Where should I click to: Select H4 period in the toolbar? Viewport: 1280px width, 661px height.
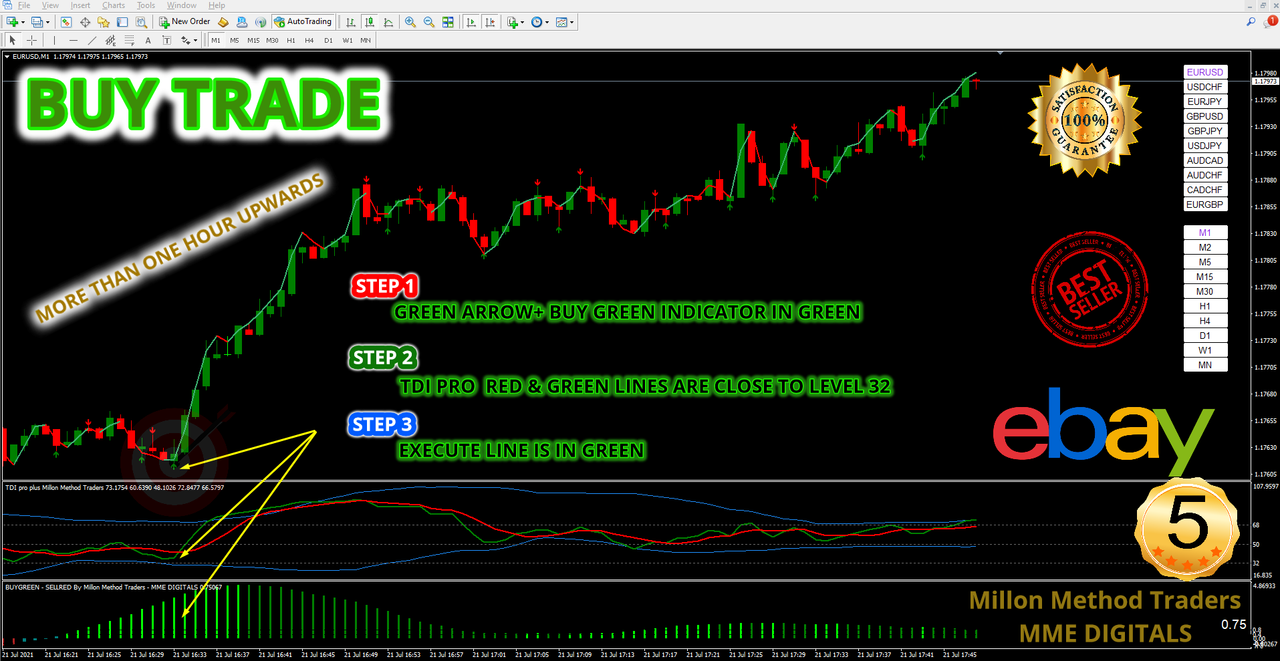(309, 40)
